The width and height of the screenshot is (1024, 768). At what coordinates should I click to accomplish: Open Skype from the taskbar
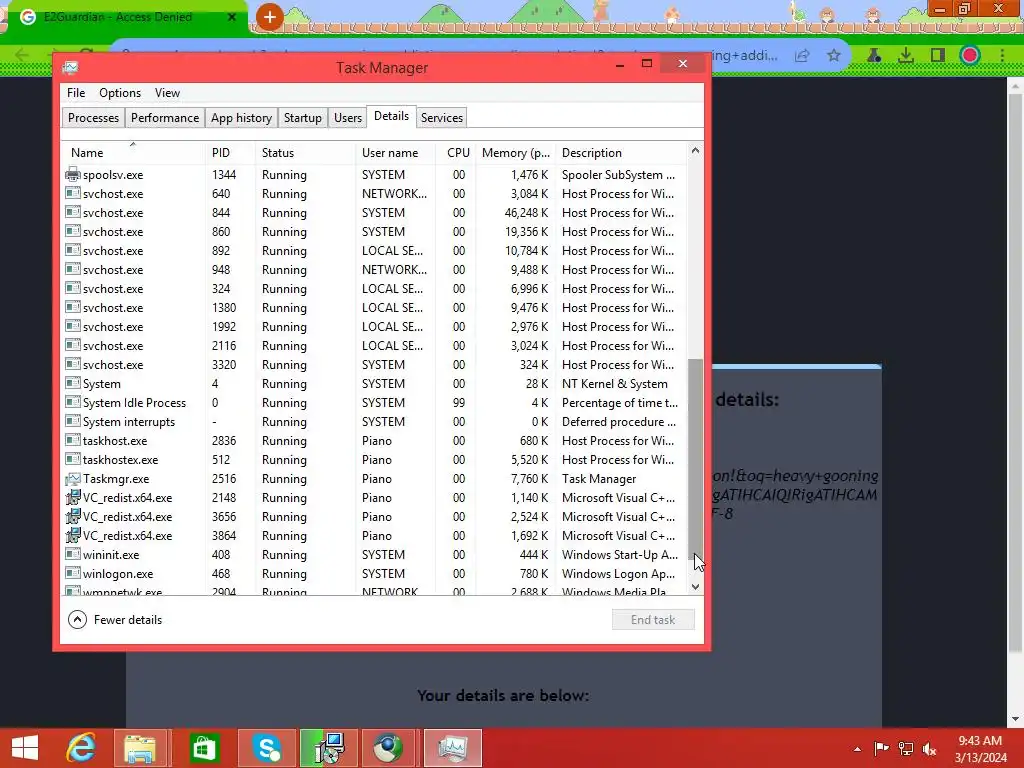coord(267,748)
